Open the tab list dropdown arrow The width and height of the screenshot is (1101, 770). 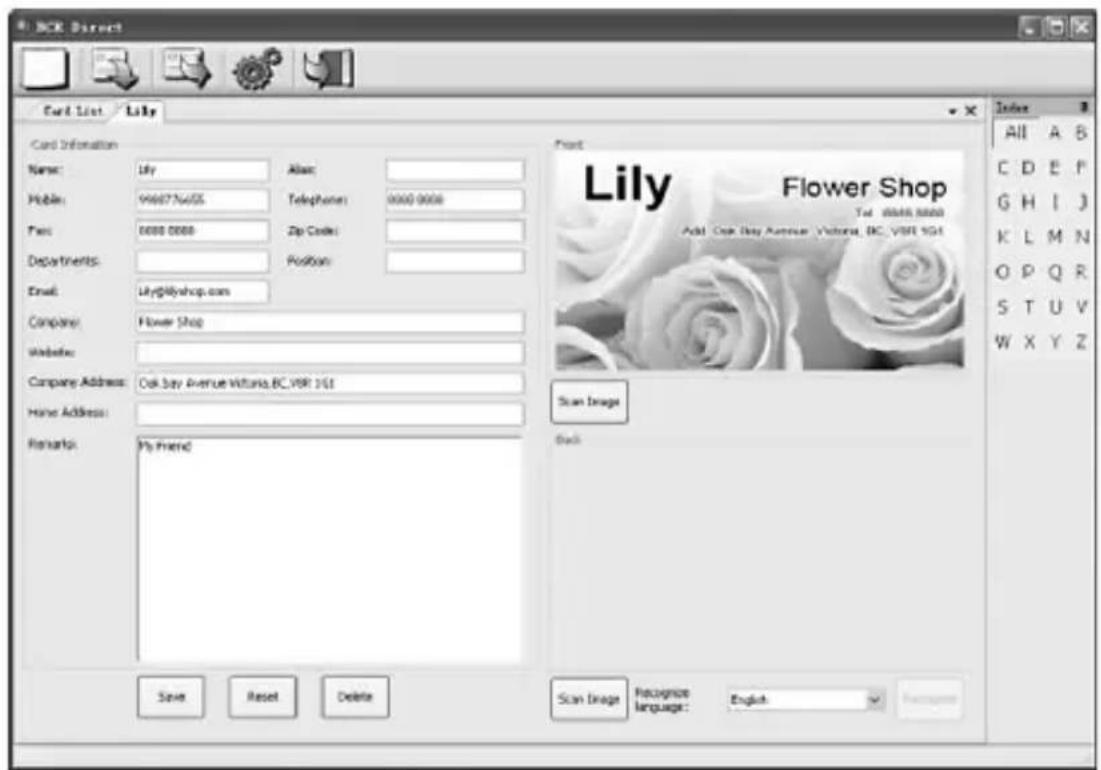pos(953,111)
